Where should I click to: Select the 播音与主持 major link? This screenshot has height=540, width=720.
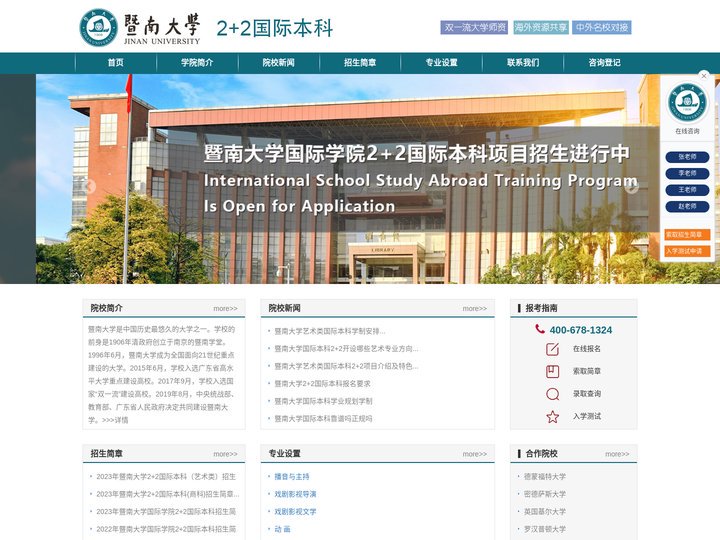tap(292, 477)
